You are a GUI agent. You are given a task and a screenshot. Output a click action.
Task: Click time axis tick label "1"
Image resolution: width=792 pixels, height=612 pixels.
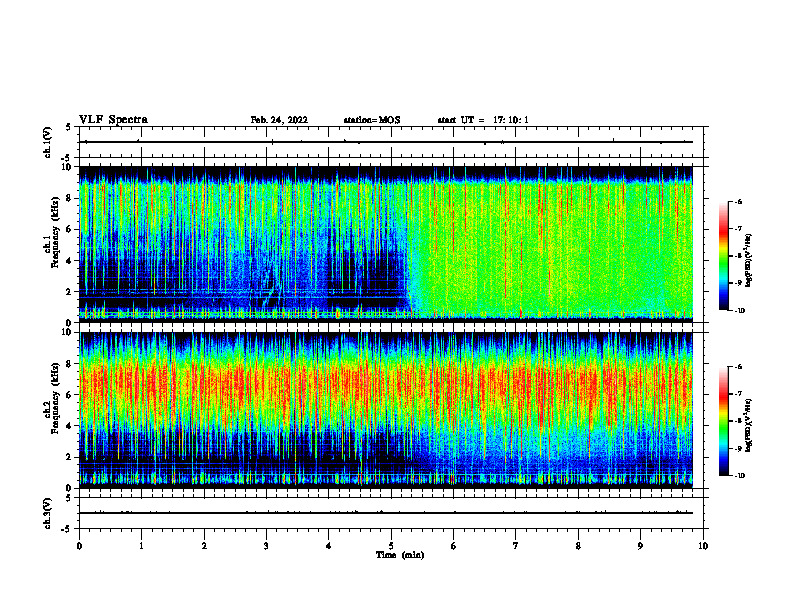[x=141, y=546]
